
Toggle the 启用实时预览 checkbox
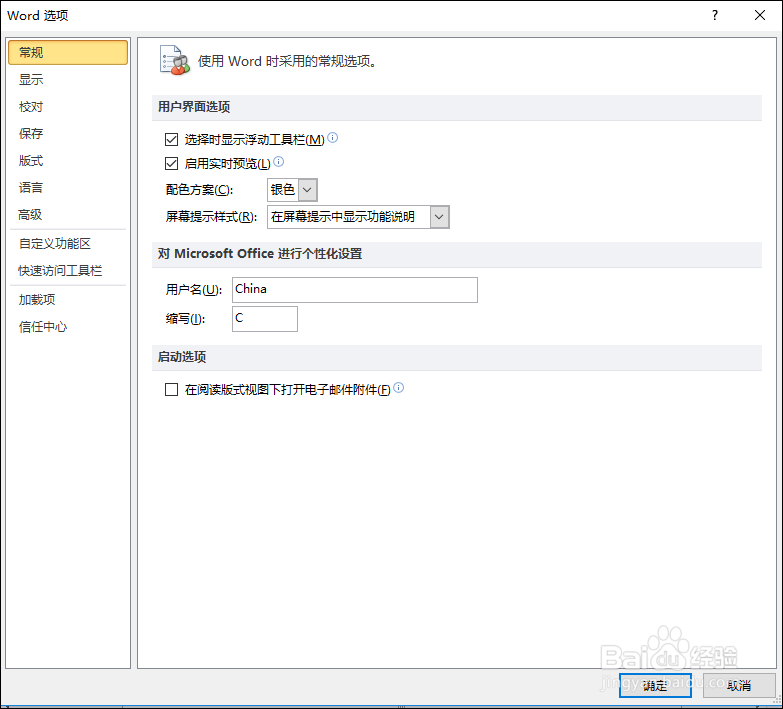click(171, 163)
